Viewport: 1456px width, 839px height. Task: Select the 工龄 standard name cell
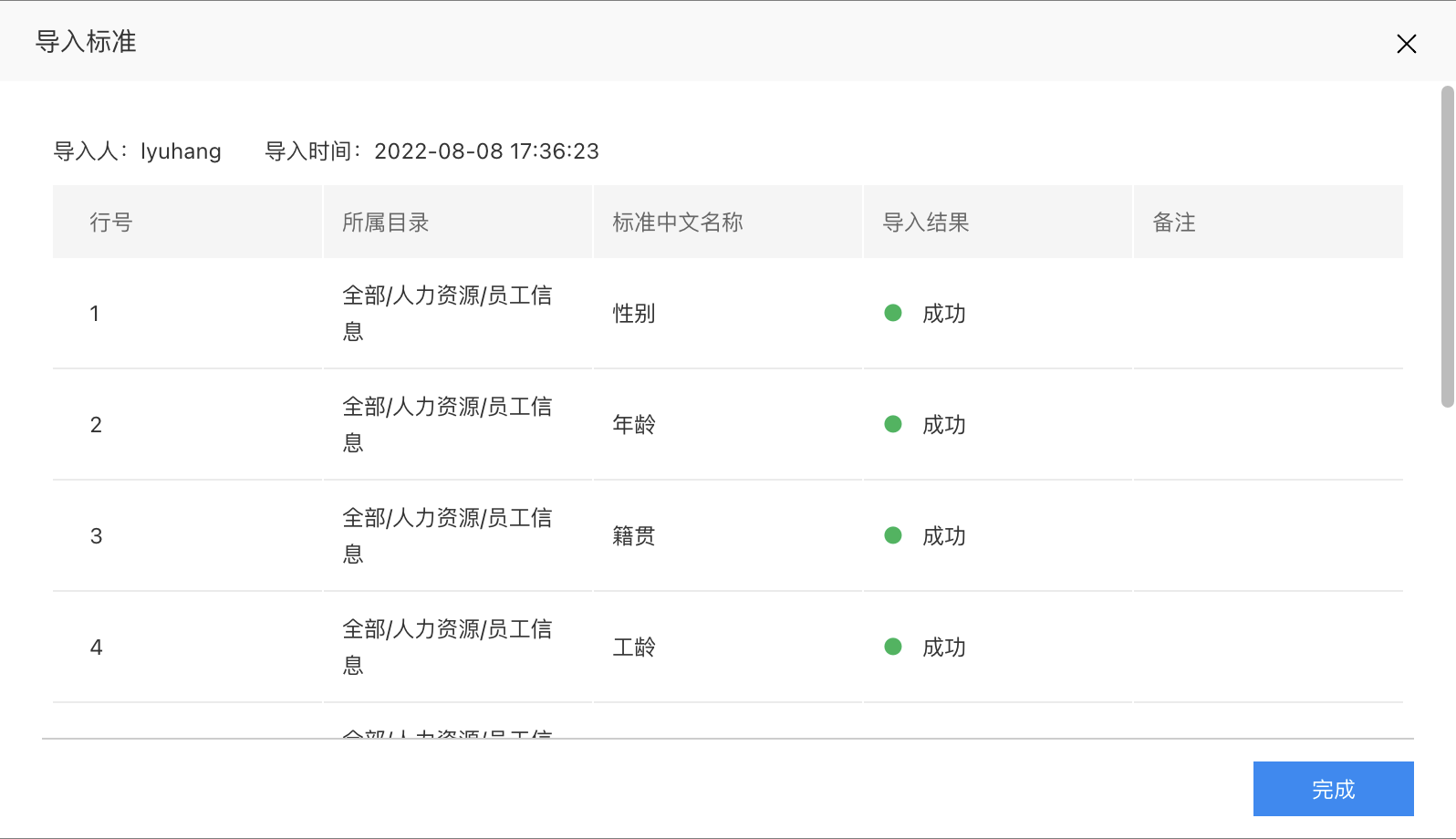(728, 647)
